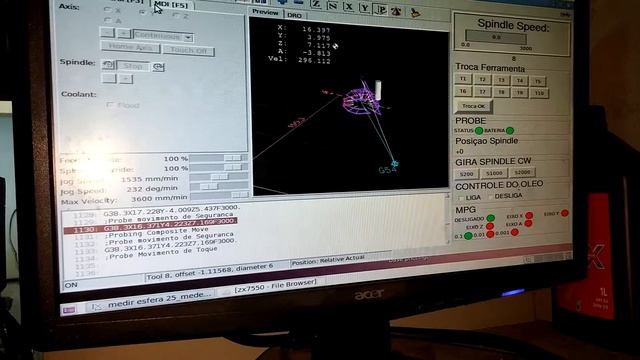
Task: Click the EIXO A red indicator
Action: click(528, 223)
